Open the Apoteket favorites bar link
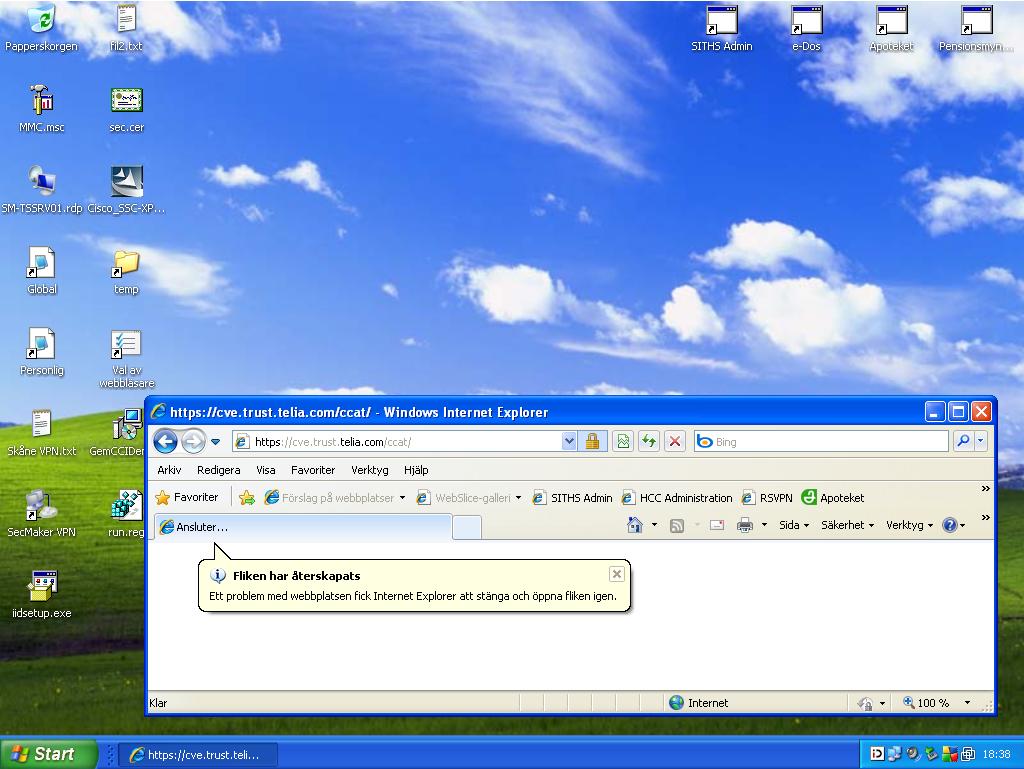The width and height of the screenshot is (1024, 769). 833,498
